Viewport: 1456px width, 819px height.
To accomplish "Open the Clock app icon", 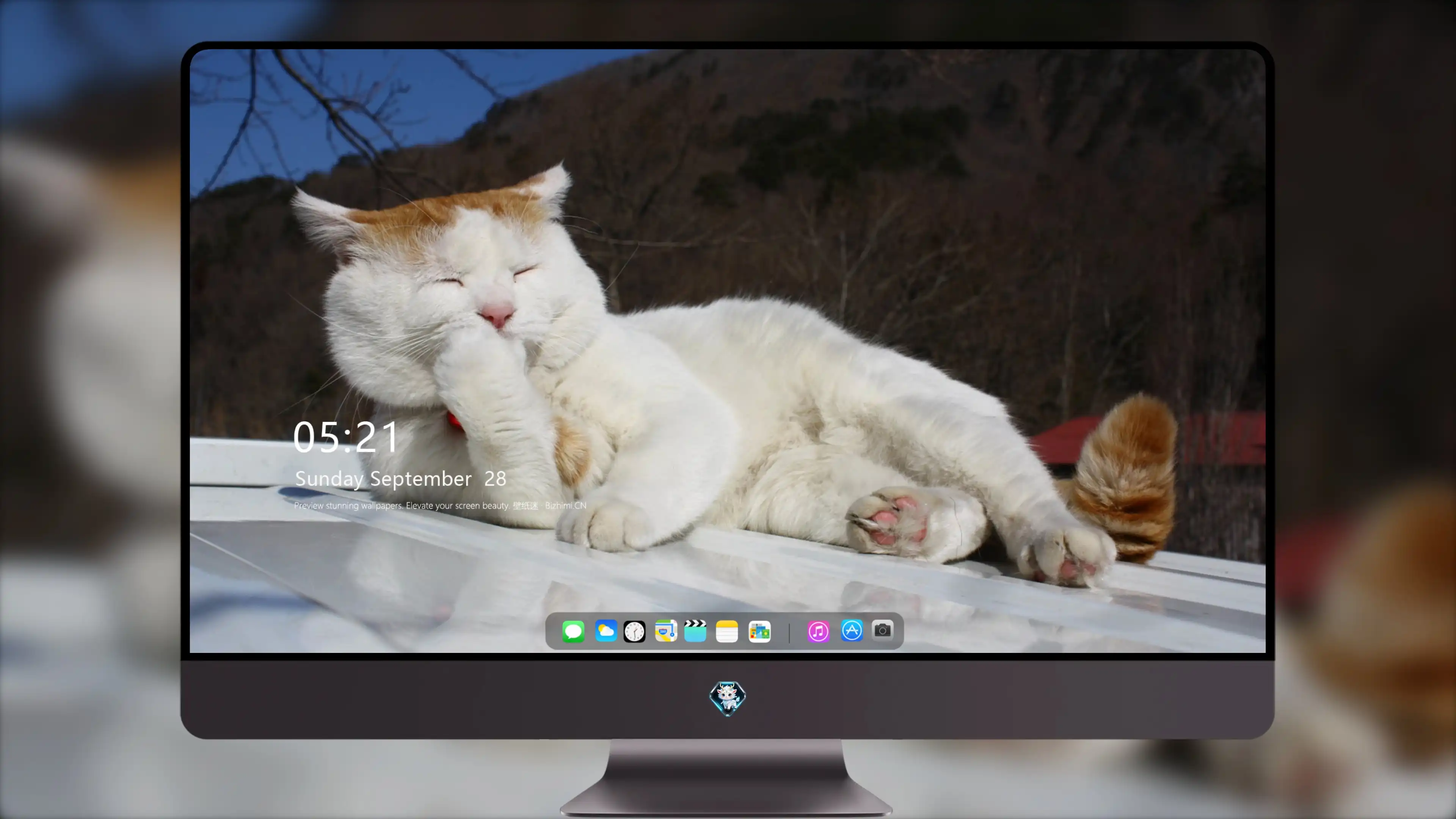I will tap(634, 631).
